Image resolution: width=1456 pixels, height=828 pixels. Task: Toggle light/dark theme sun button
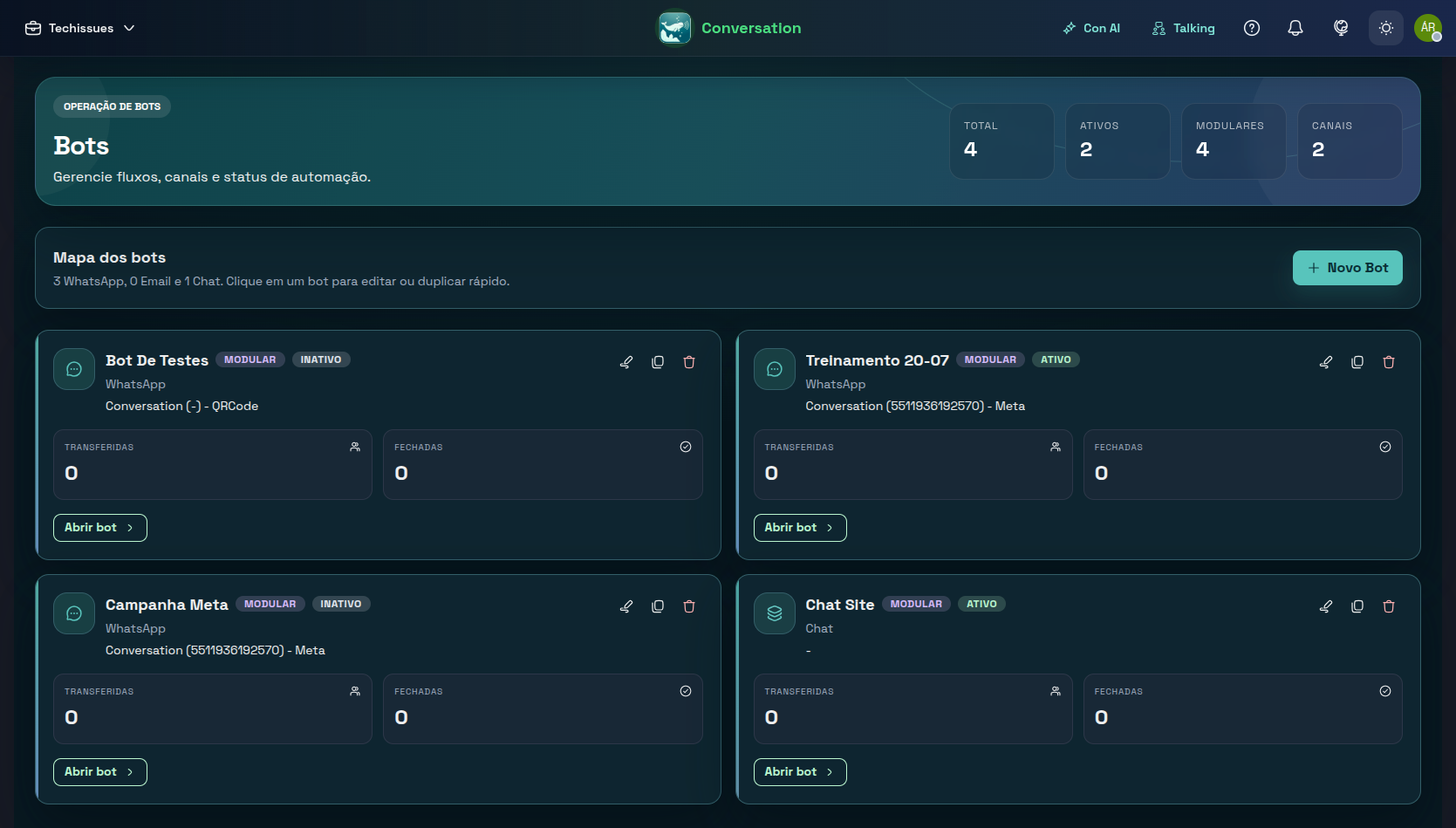(x=1386, y=28)
